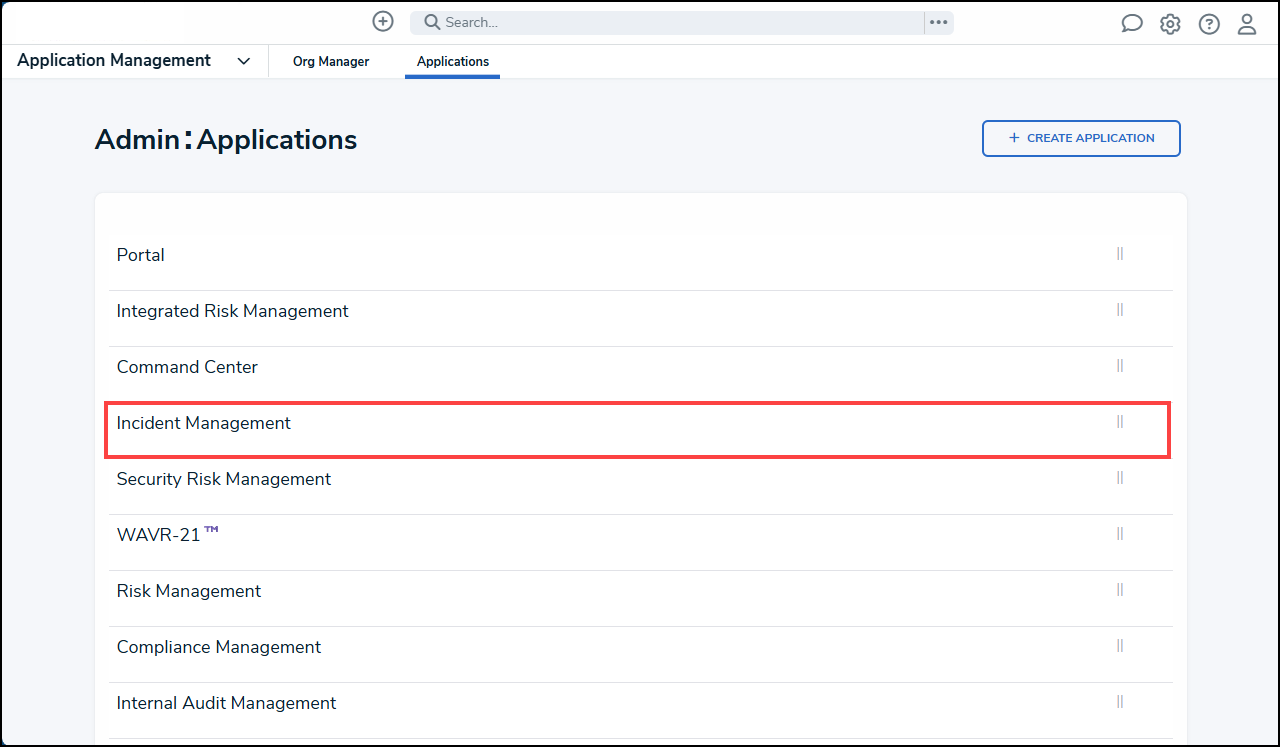
Task: Open the help question mark icon
Action: 1209,24
